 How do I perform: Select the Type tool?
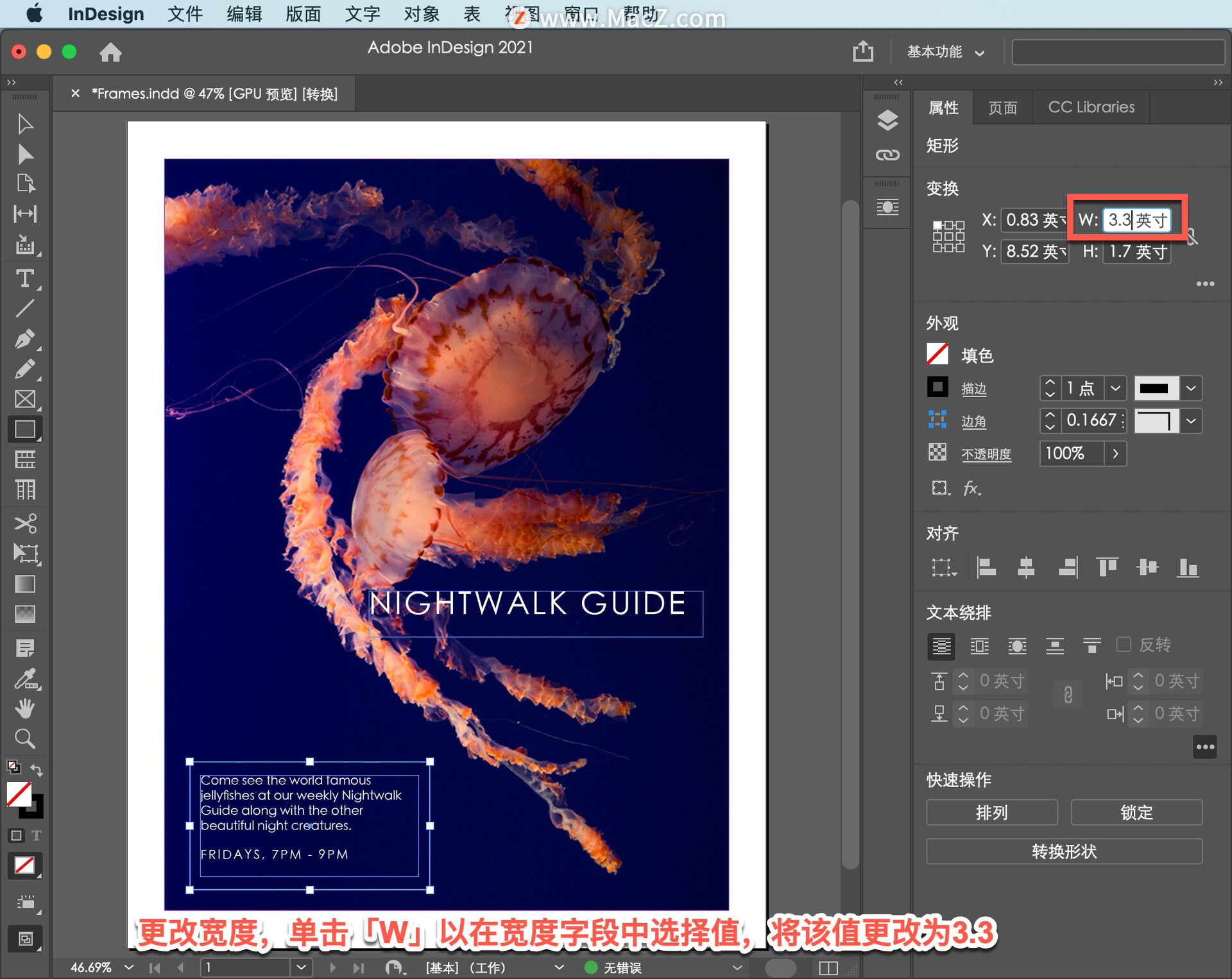(x=25, y=278)
